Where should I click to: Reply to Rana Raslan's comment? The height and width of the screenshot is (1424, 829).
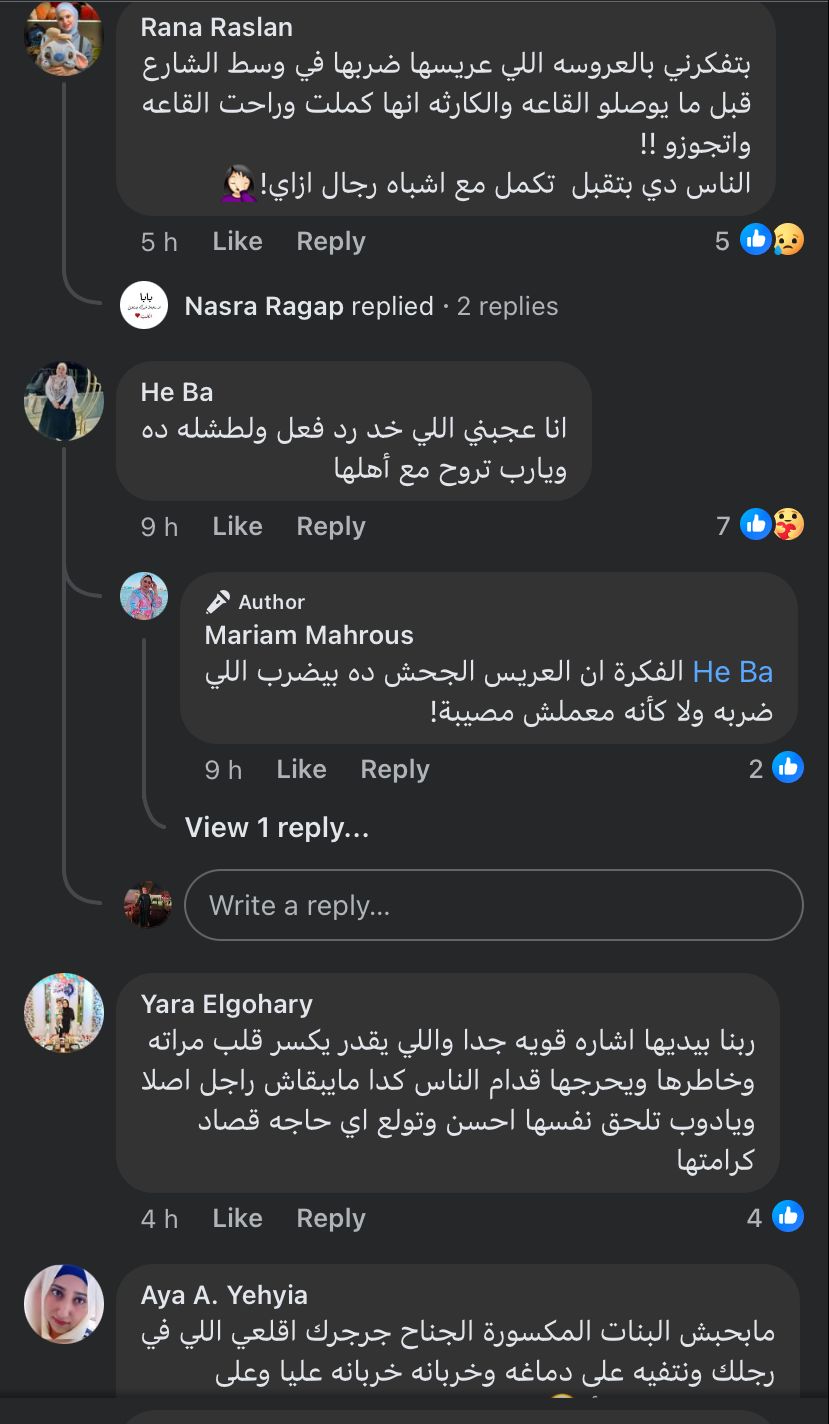point(331,241)
